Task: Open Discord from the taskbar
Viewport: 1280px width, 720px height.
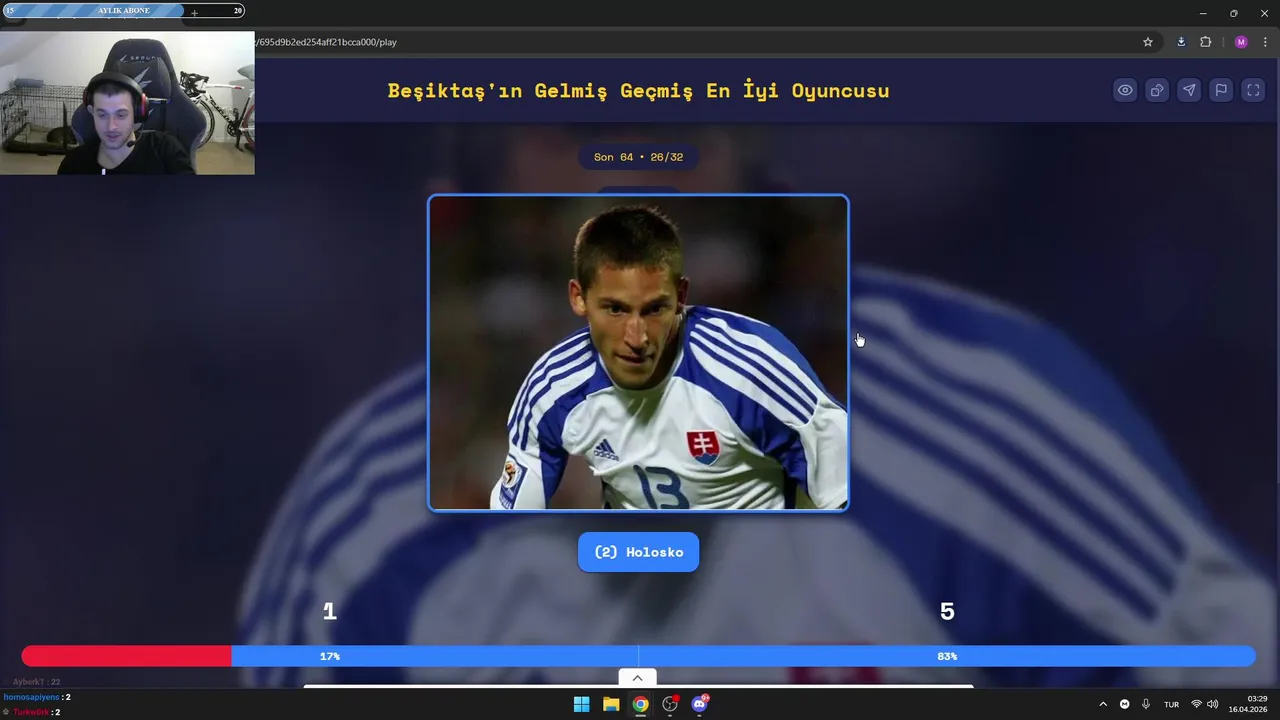Action: [x=700, y=704]
